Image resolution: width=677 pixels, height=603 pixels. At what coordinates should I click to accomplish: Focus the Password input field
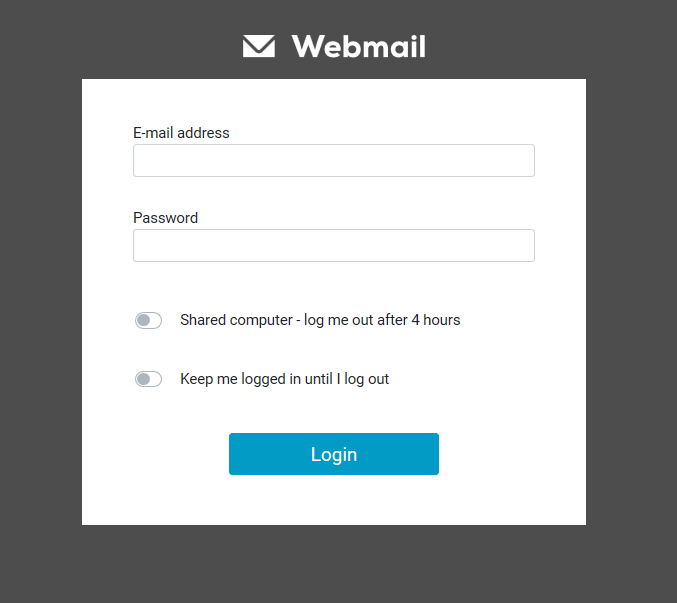click(334, 246)
